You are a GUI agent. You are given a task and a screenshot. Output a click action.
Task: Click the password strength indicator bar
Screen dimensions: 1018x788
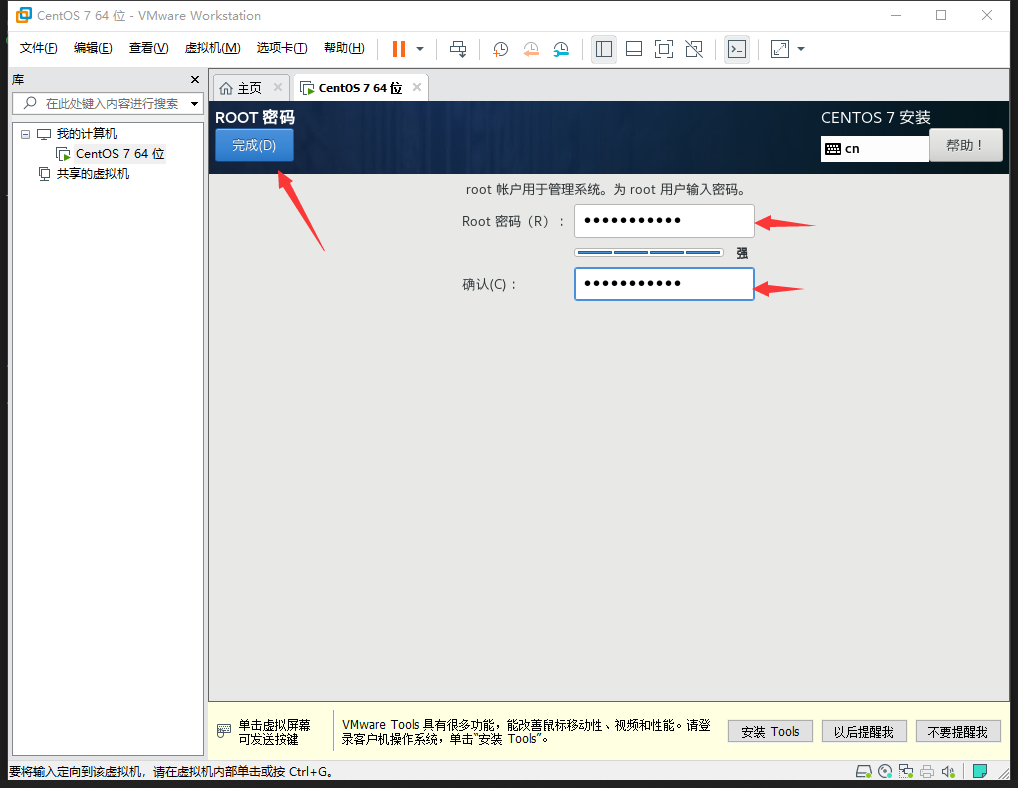(x=648, y=253)
